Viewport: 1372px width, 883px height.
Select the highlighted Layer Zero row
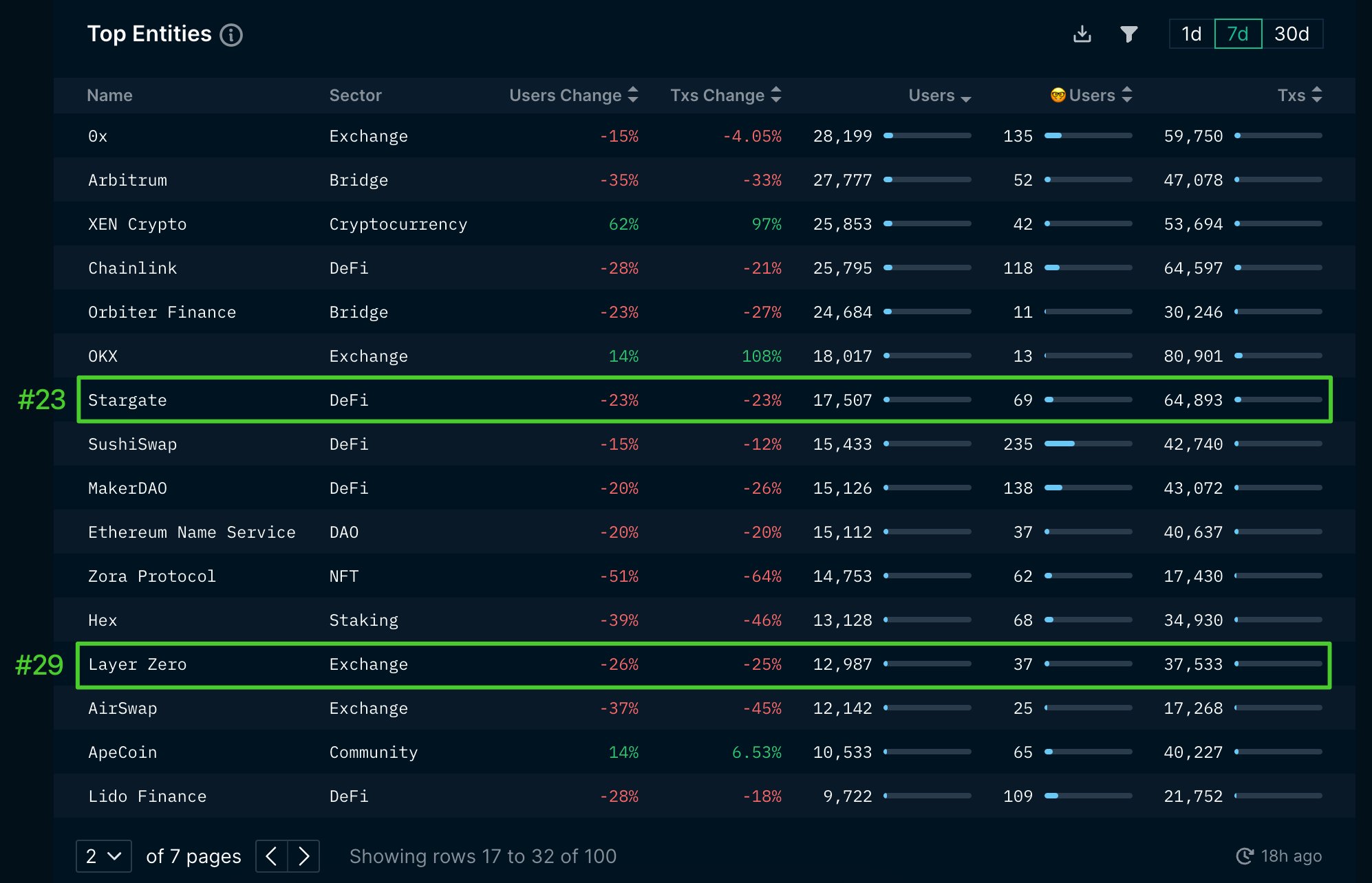tap(482, 664)
